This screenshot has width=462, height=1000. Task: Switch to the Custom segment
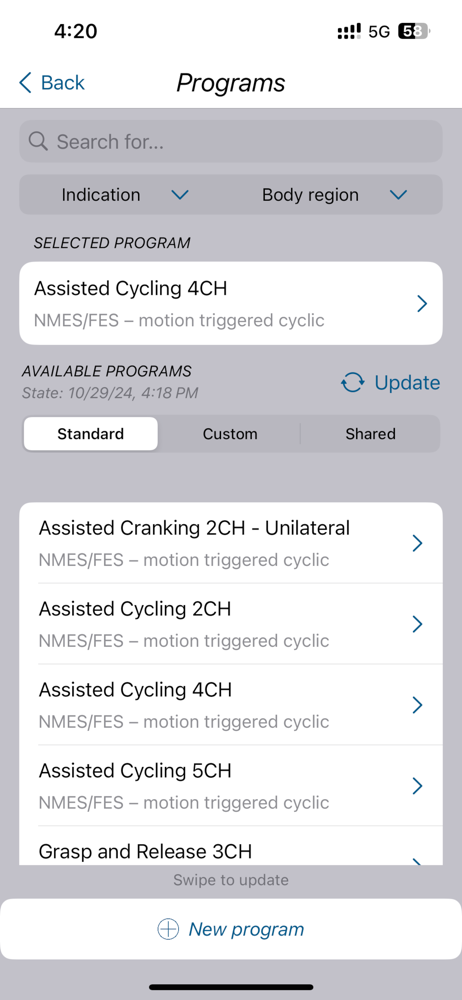pyautogui.click(x=230, y=434)
